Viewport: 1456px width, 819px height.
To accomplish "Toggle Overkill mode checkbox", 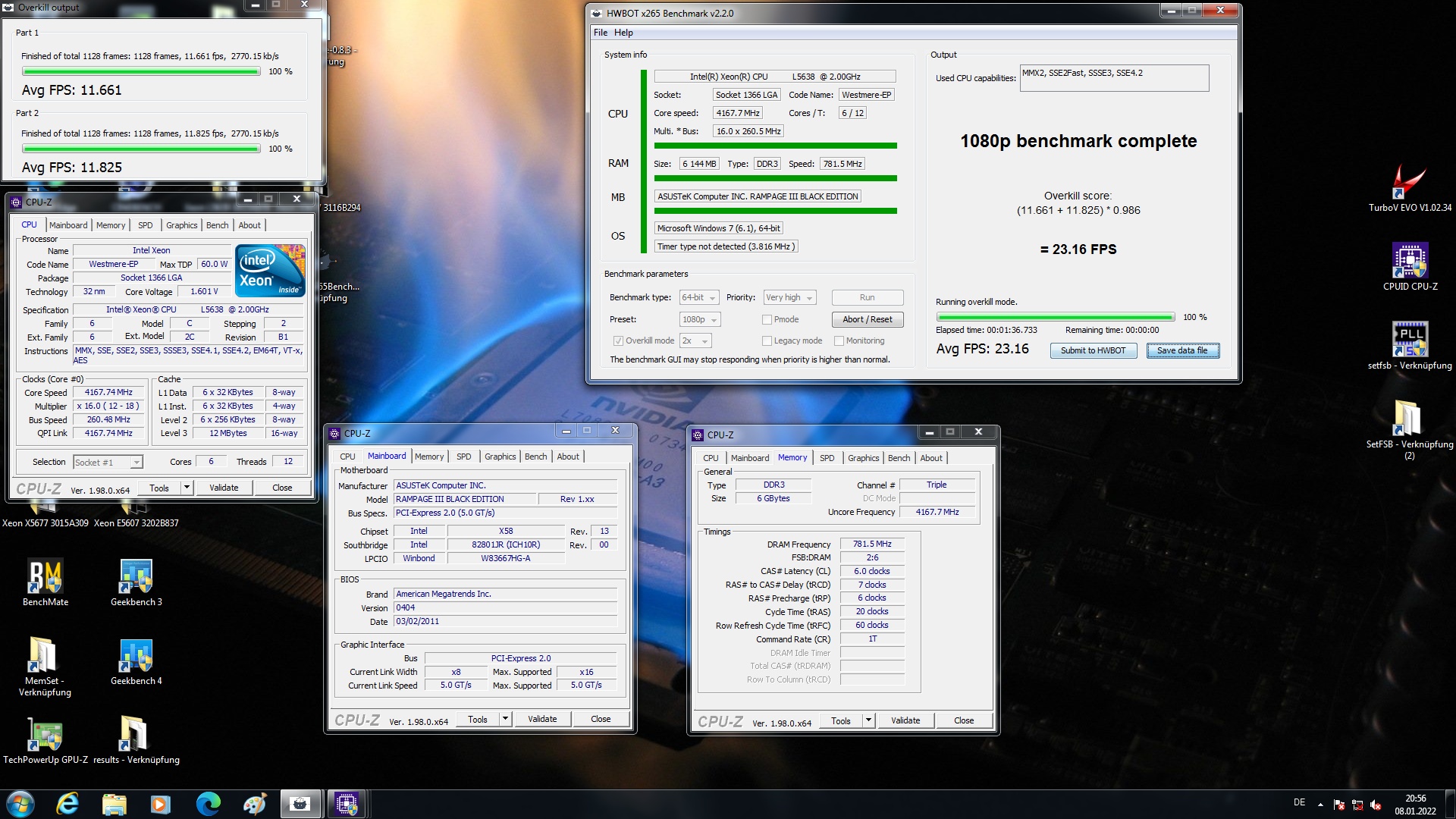I will [618, 341].
